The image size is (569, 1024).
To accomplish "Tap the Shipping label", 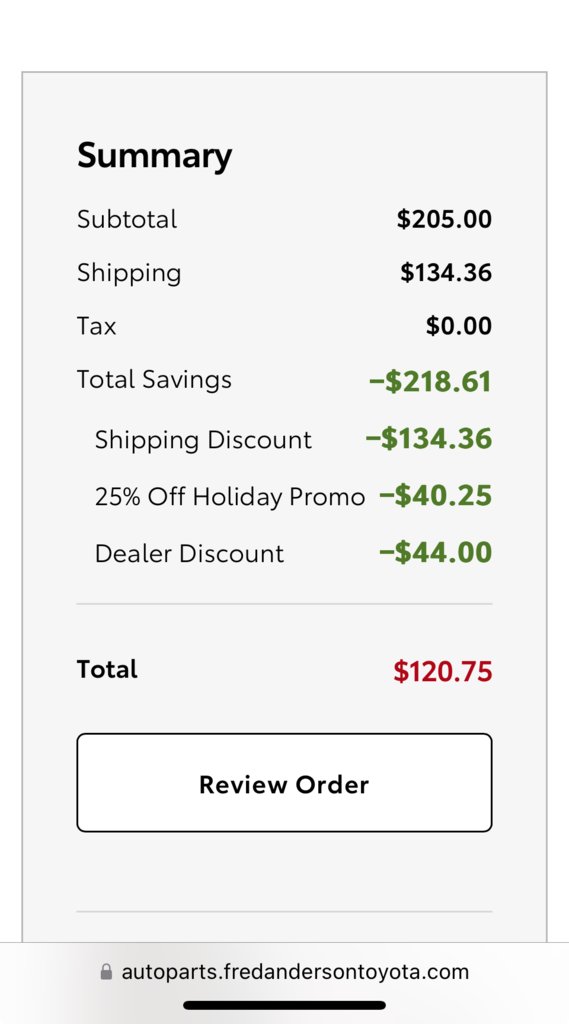I will point(129,273).
